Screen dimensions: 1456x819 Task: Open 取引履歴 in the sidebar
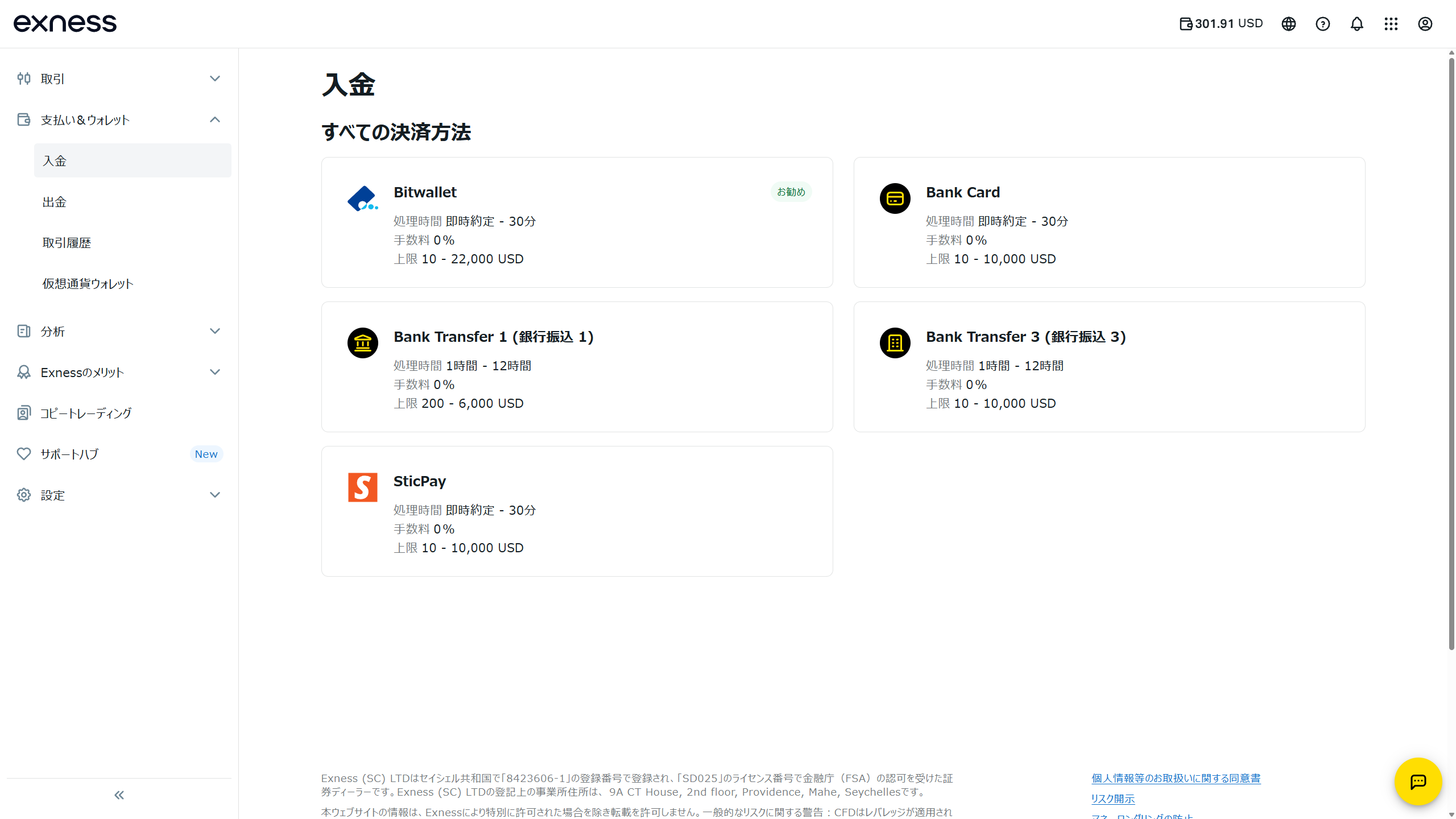coord(133,242)
